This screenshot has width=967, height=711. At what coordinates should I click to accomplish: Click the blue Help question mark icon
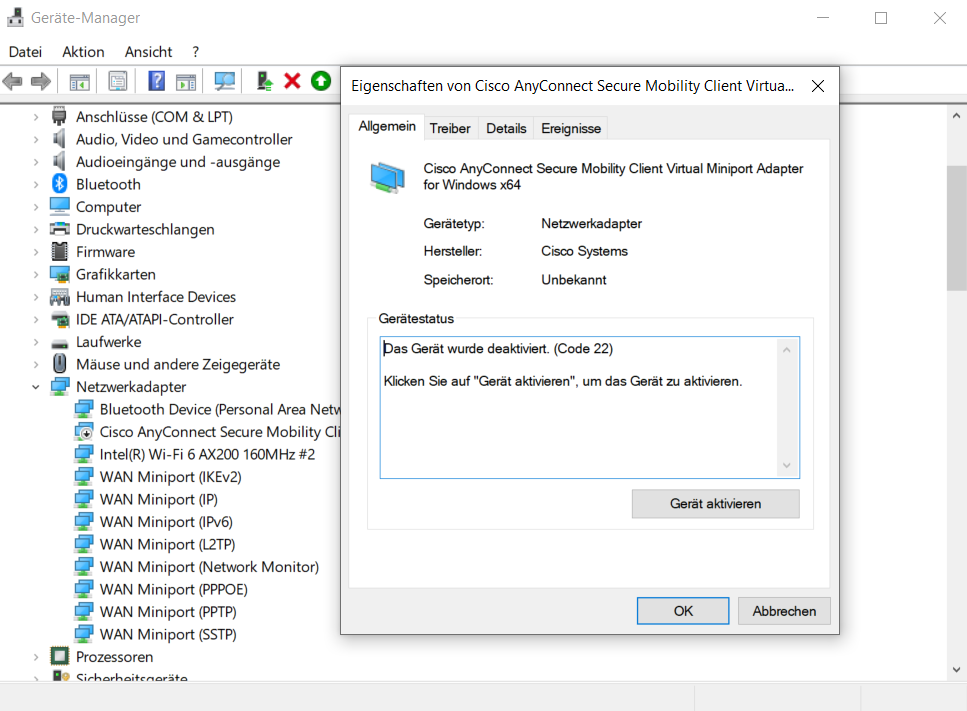pyautogui.click(x=157, y=81)
